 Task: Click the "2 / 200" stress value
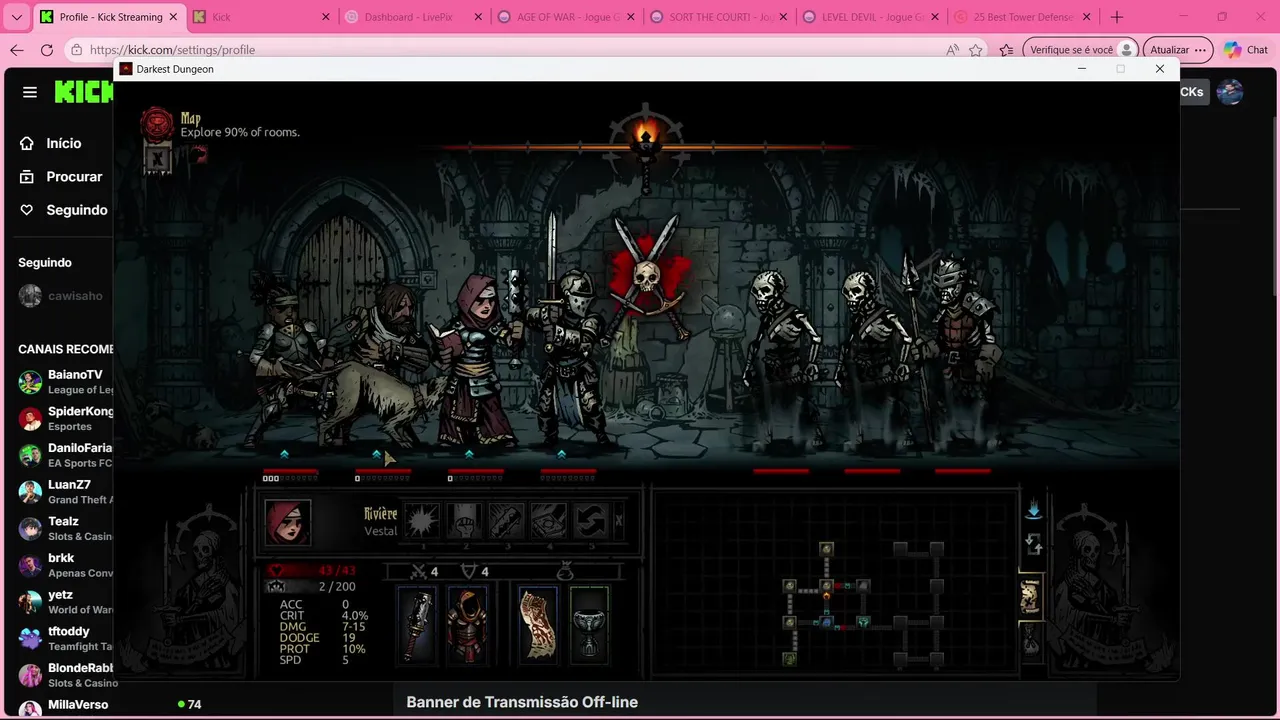(x=337, y=587)
